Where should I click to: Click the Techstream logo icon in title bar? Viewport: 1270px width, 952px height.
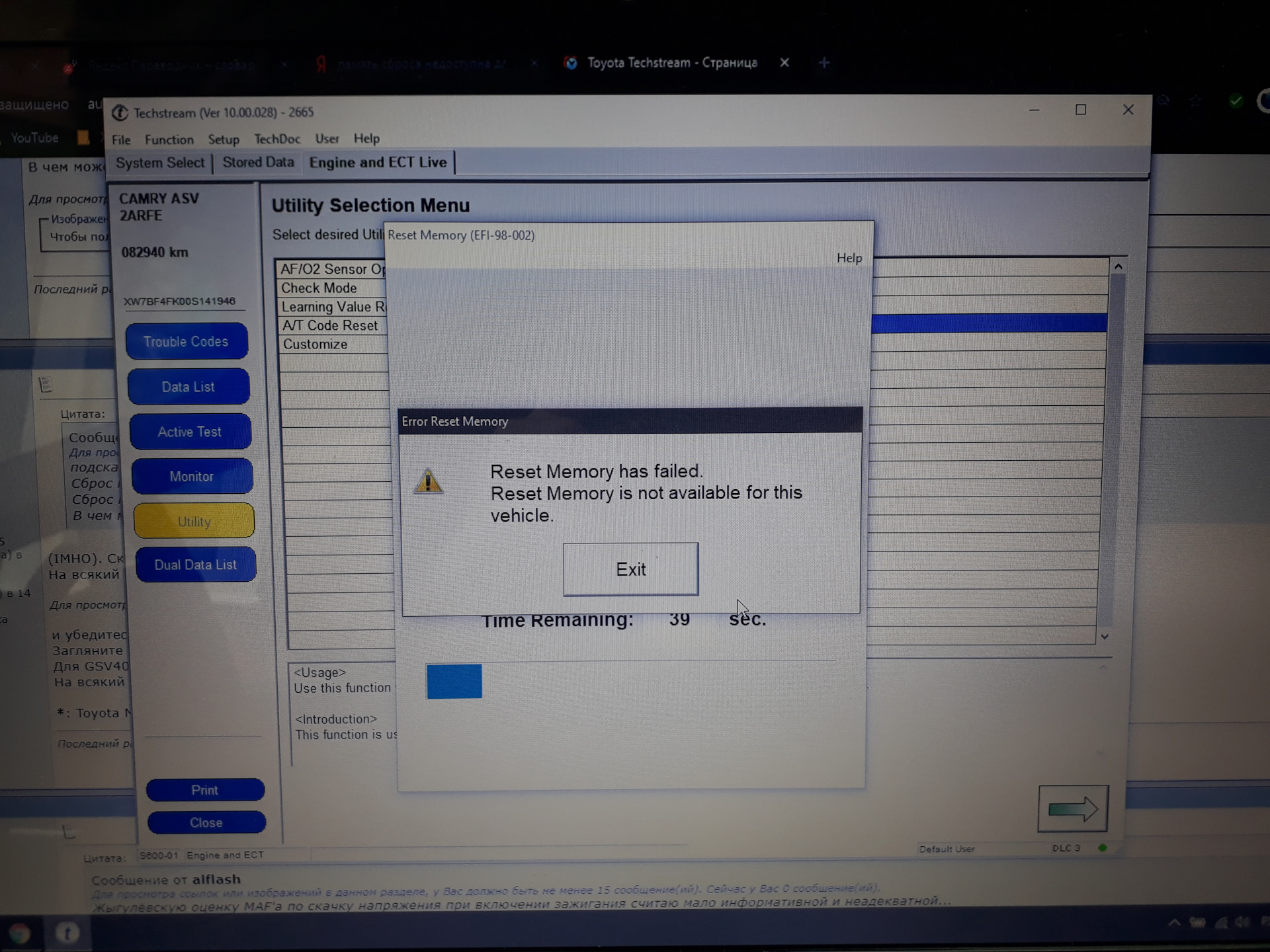(120, 113)
